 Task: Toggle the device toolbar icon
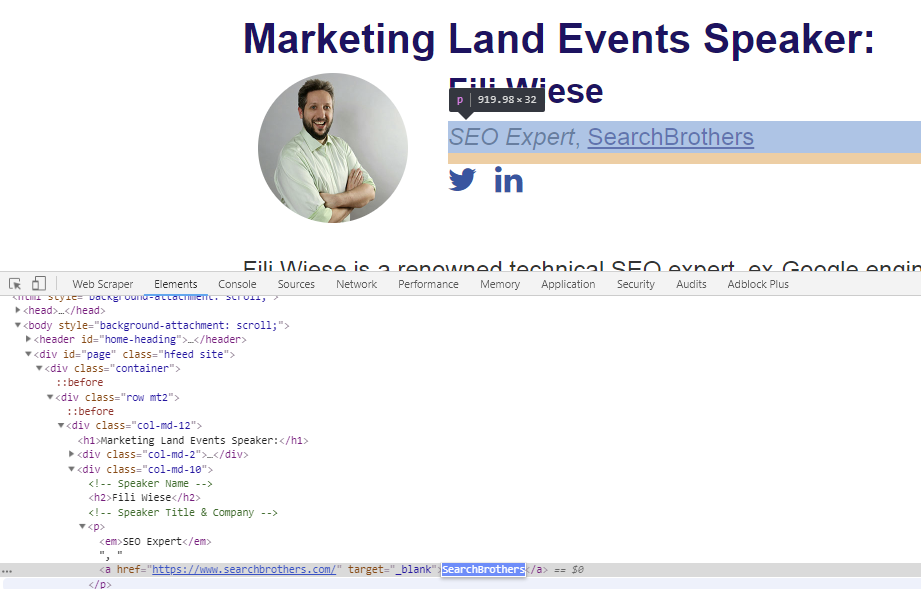tap(39, 284)
